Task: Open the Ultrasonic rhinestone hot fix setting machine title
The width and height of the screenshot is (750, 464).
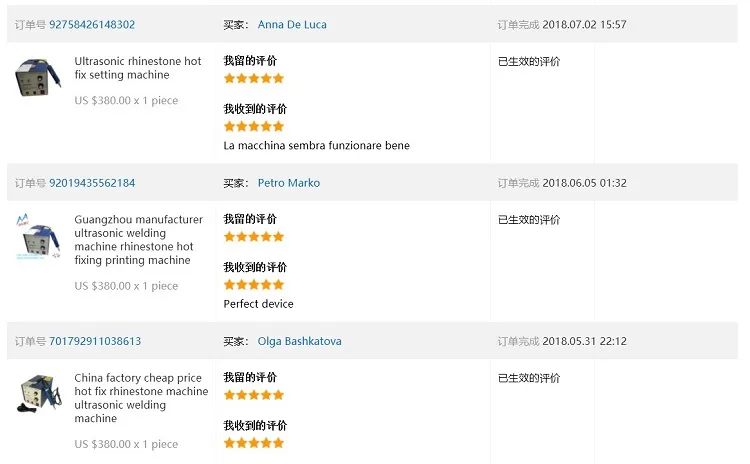Action: point(138,68)
